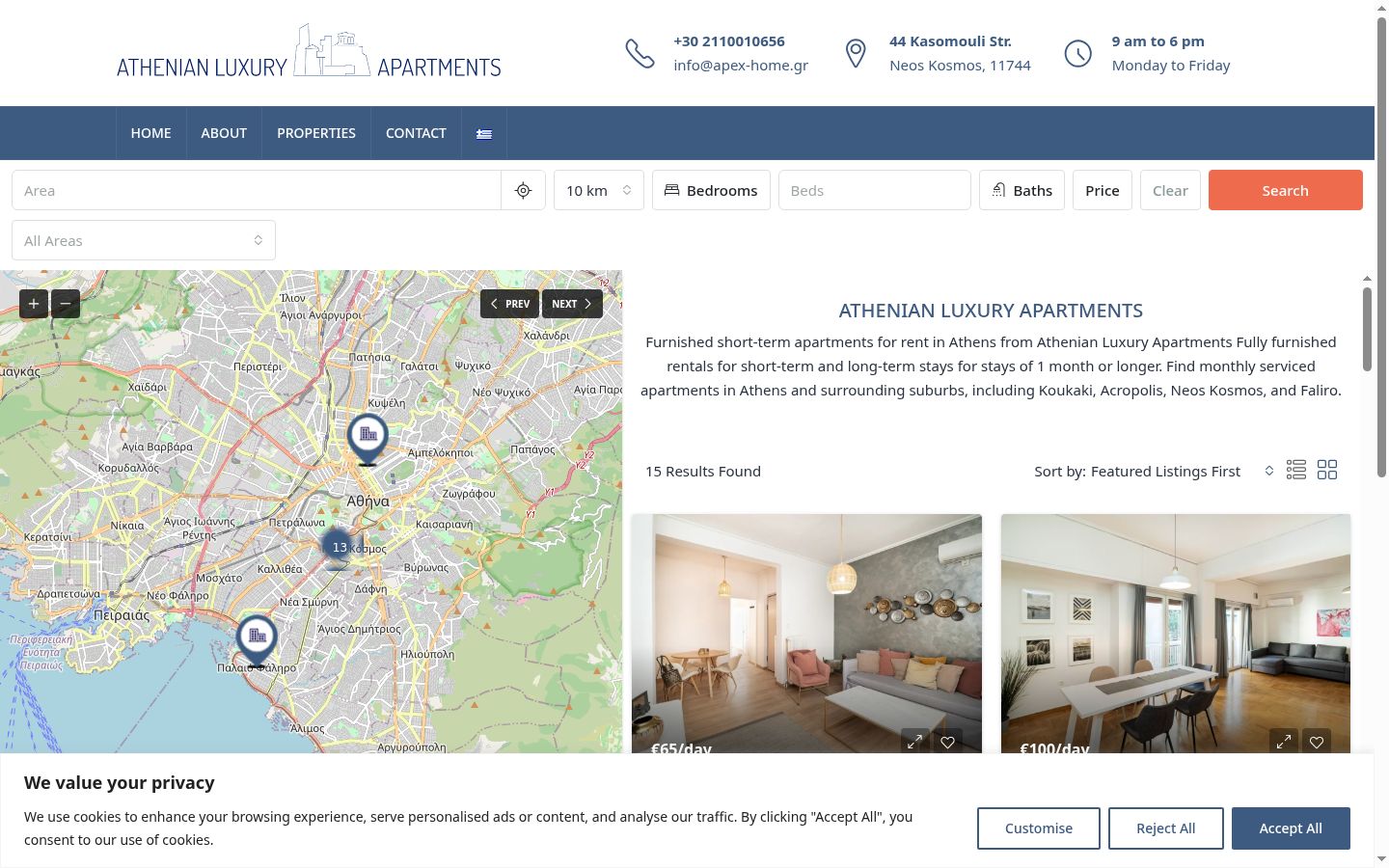
Task: Expand fullscreen icon on €100/day listing
Action: click(1284, 741)
